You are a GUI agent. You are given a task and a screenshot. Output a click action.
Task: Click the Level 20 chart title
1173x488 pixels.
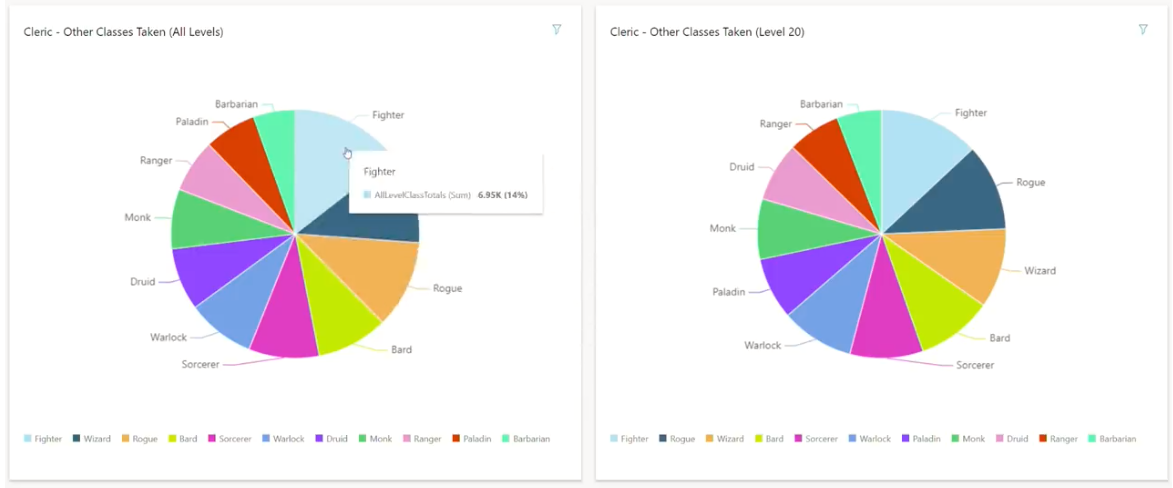707,32
